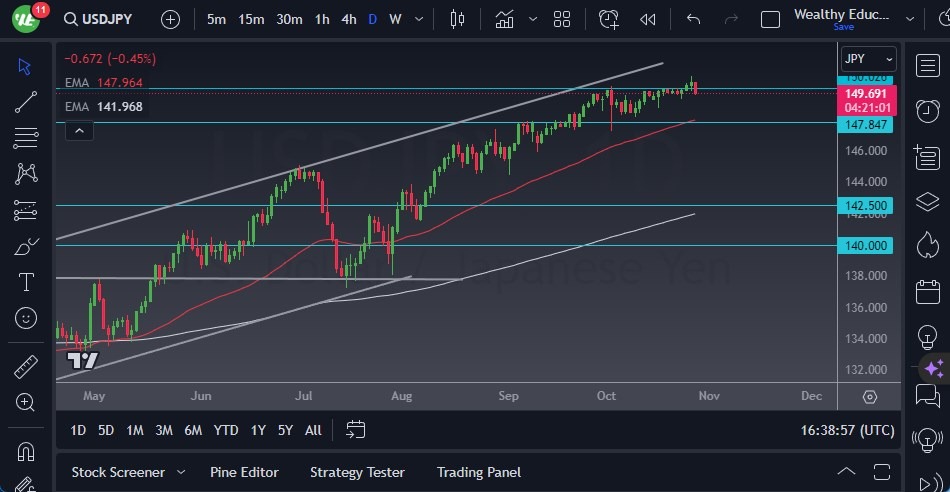Open the Strategy Tester tab

click(x=357, y=472)
